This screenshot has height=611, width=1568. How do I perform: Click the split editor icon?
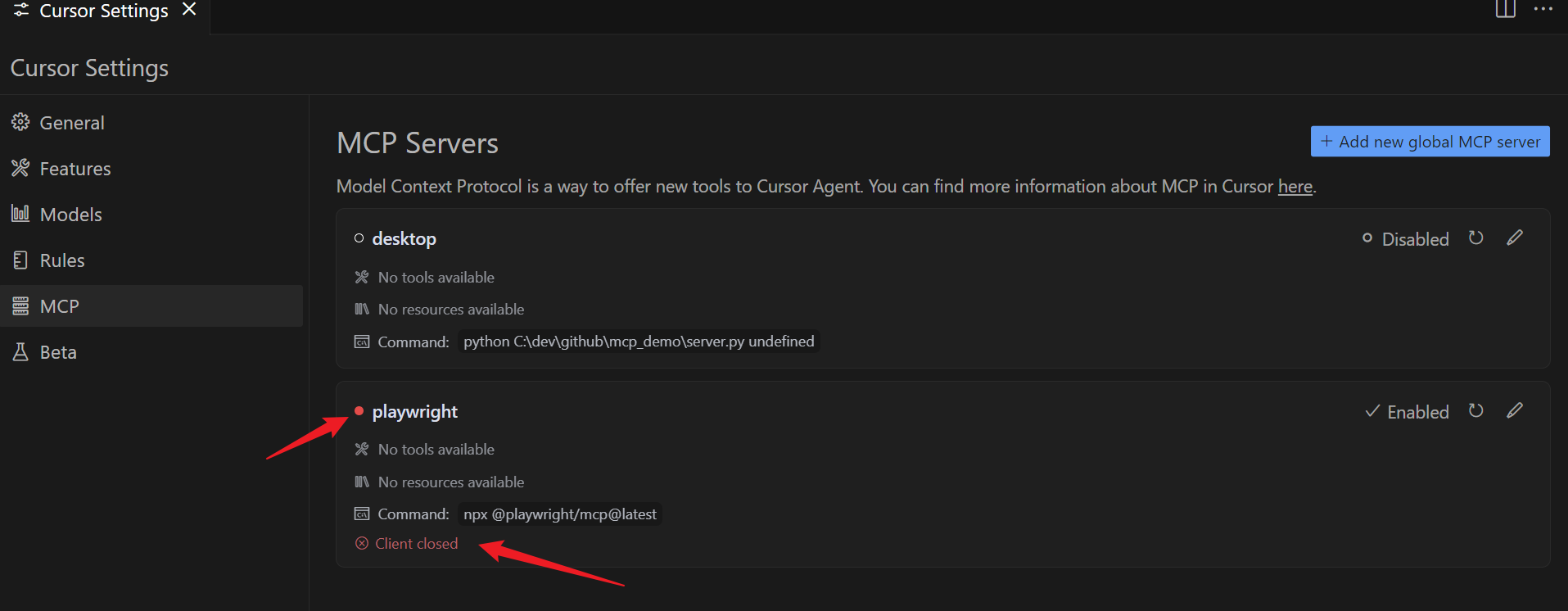tap(1505, 9)
